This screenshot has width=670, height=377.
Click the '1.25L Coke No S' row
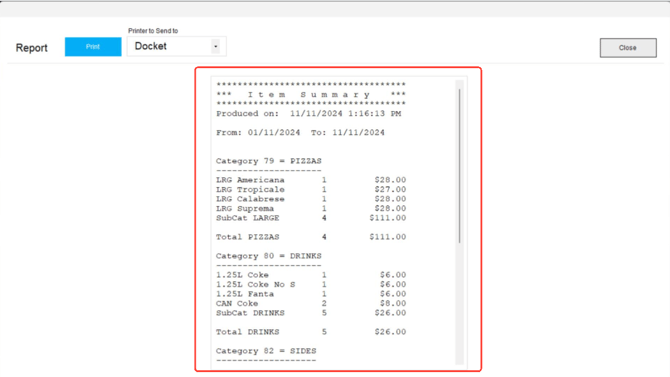coord(311,284)
